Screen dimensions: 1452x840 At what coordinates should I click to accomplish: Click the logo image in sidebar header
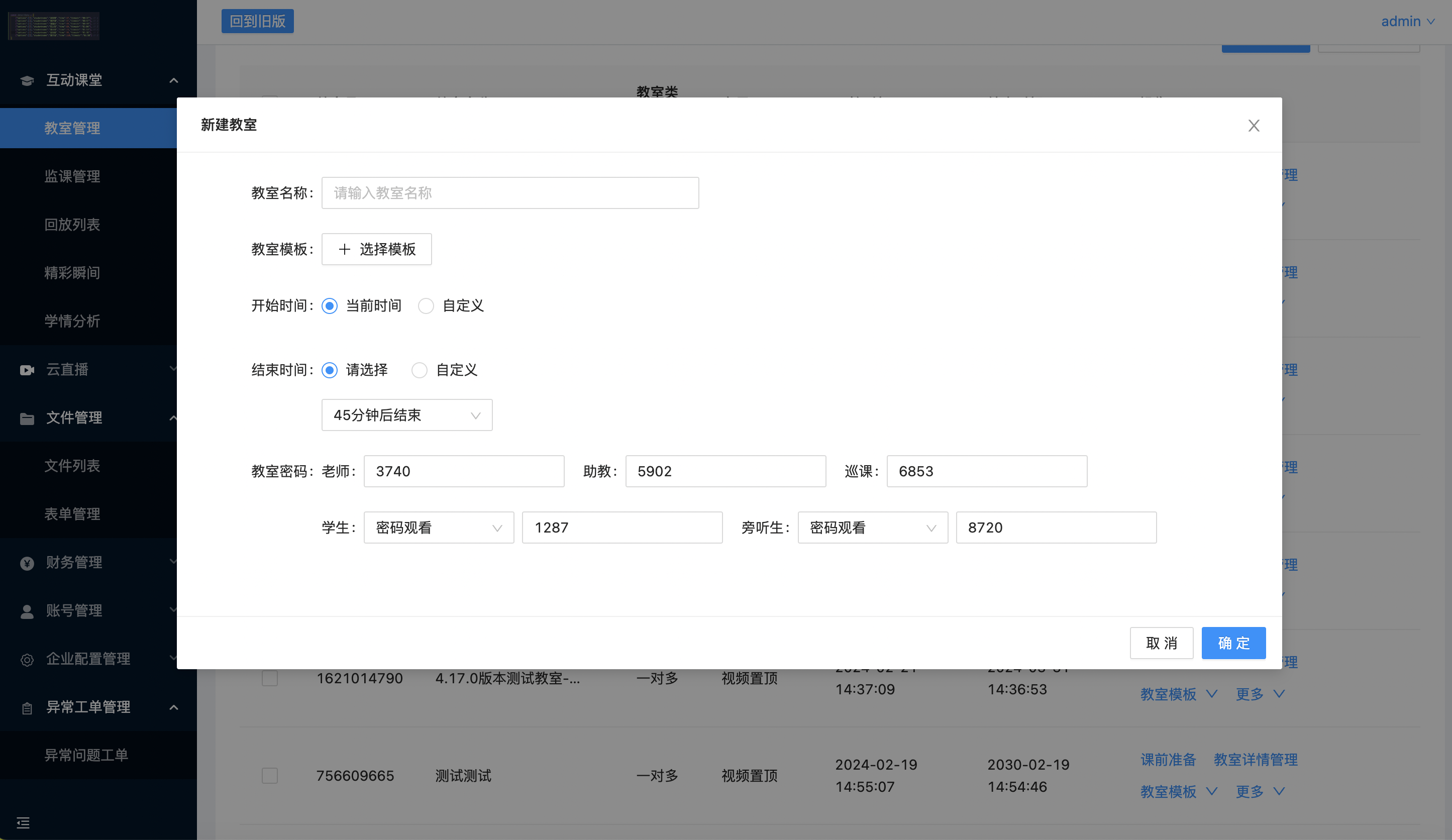tap(54, 26)
